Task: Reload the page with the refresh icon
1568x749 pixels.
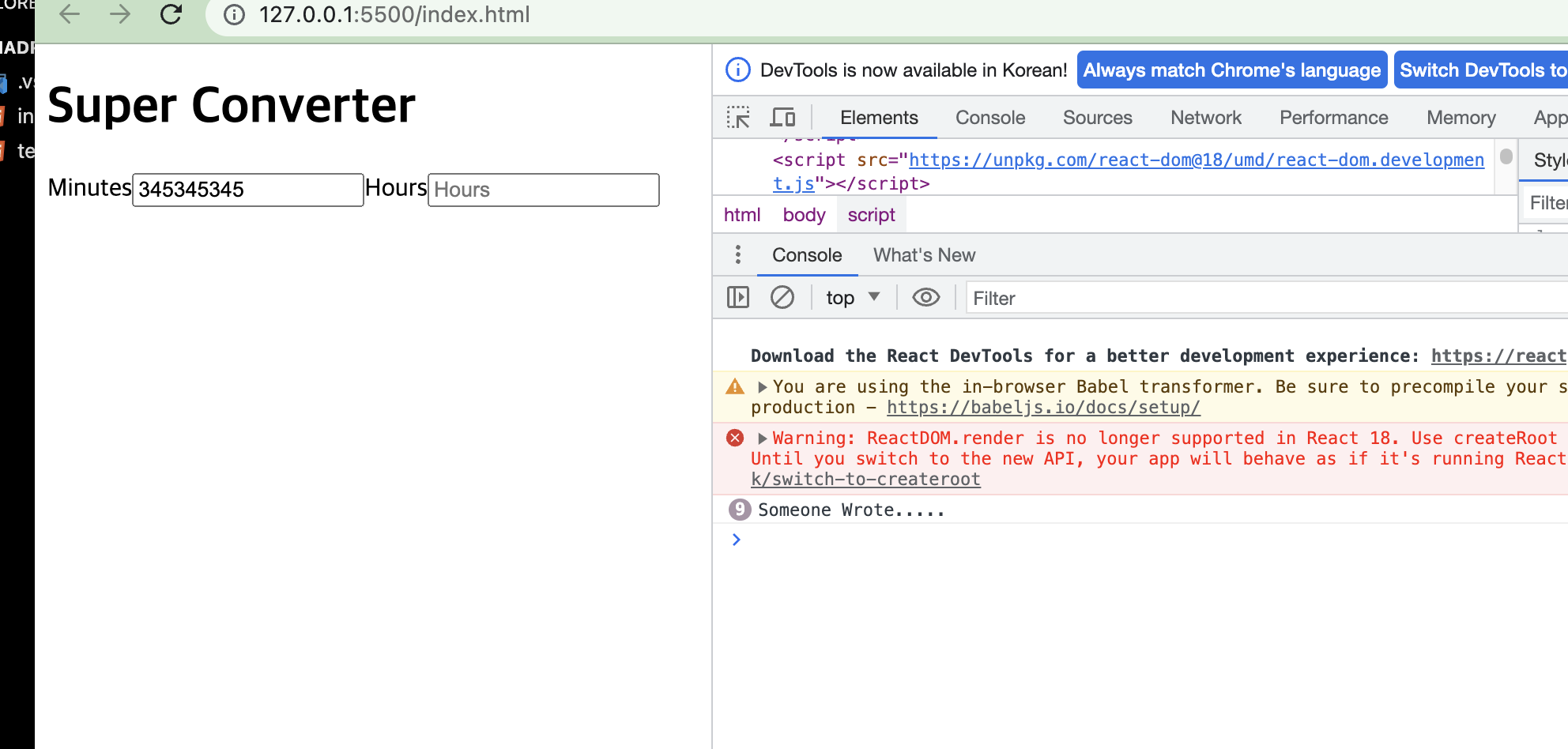Action: [171, 14]
